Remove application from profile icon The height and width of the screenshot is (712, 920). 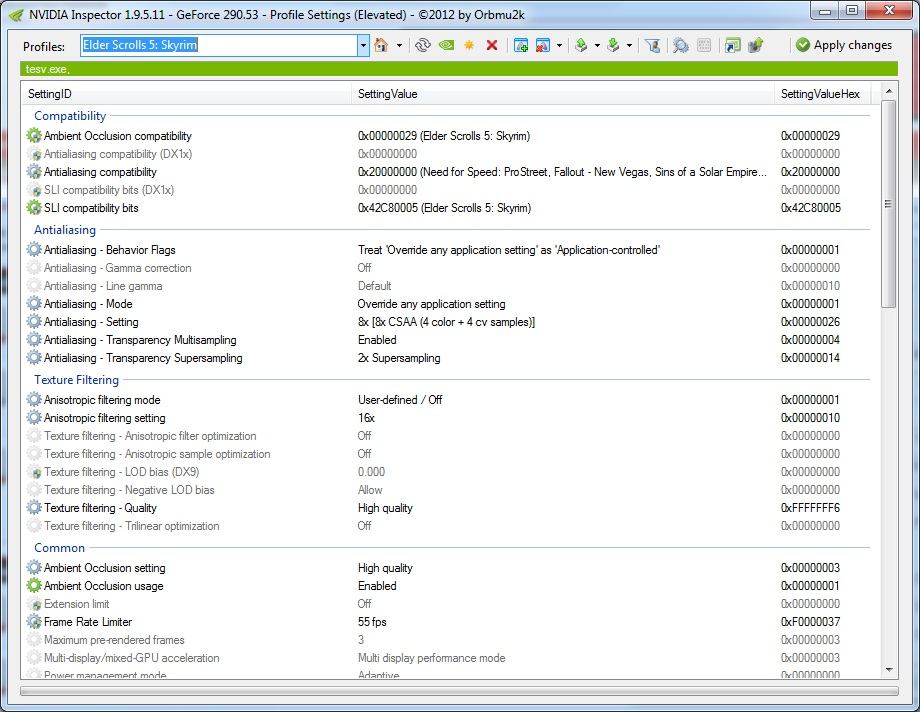543,45
